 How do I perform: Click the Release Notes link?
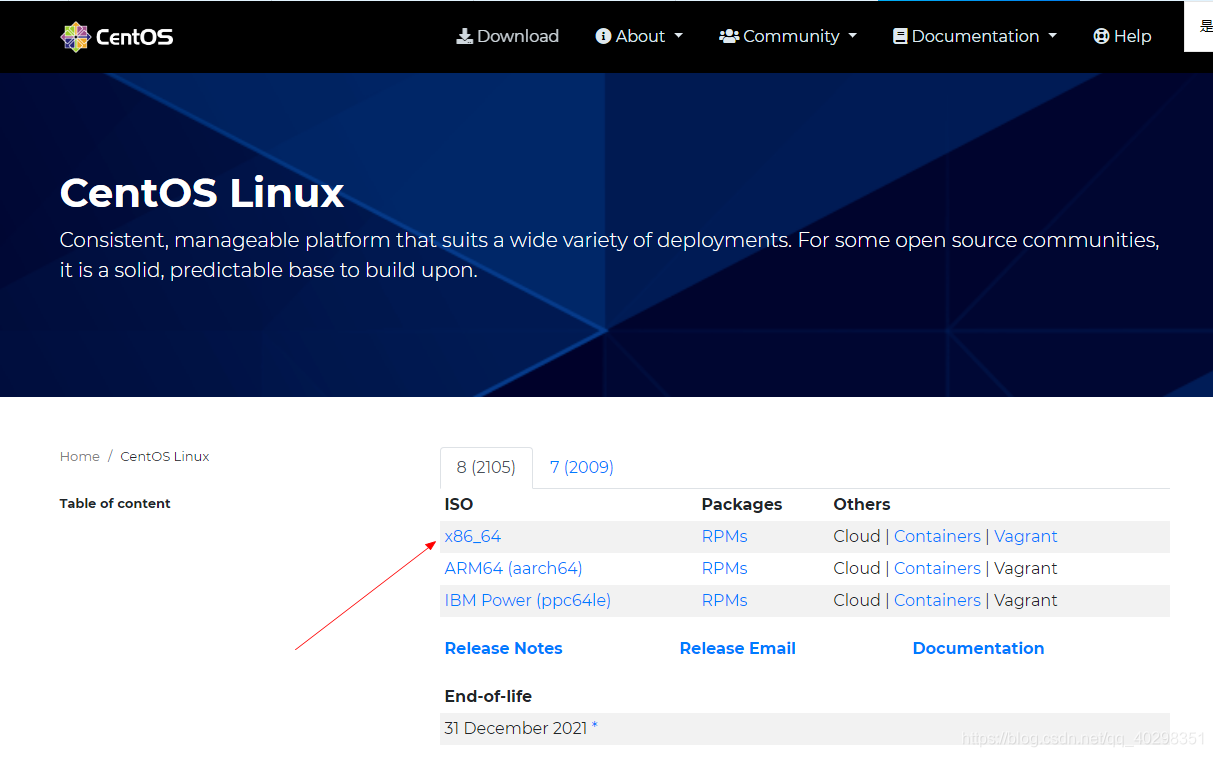(503, 648)
